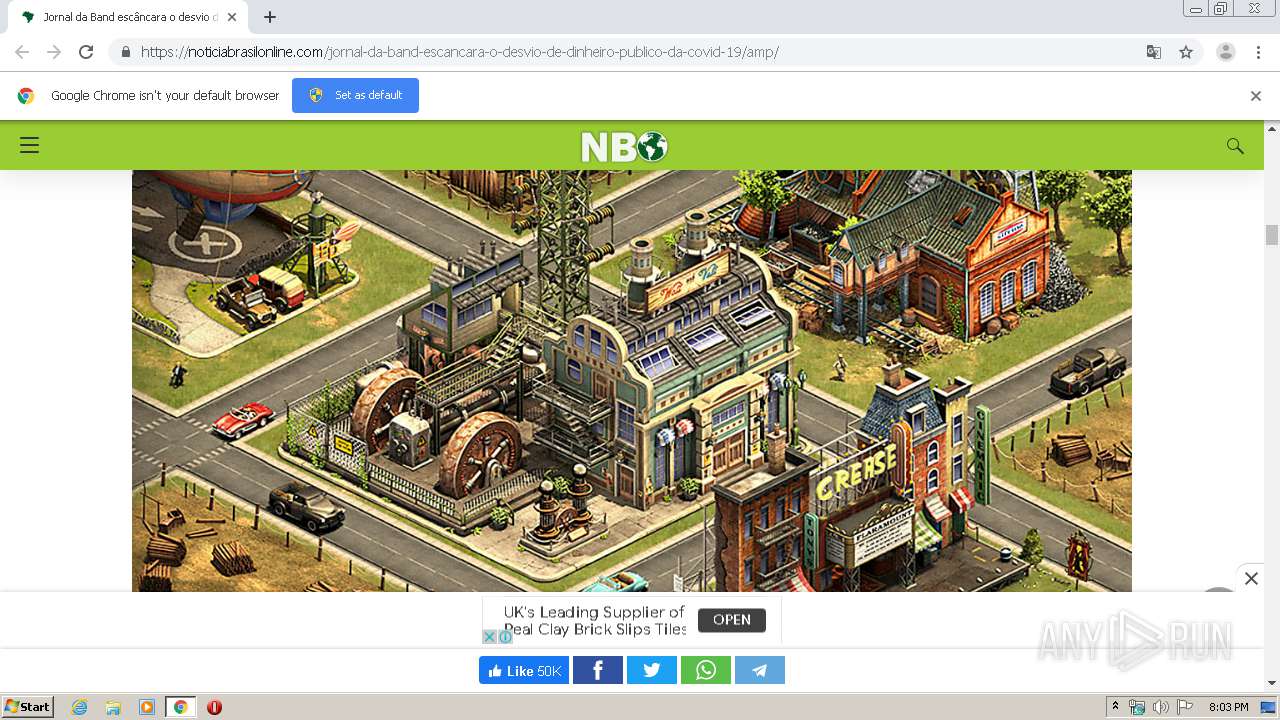
Task: Bookmark this page with the star
Action: click(x=1186, y=52)
